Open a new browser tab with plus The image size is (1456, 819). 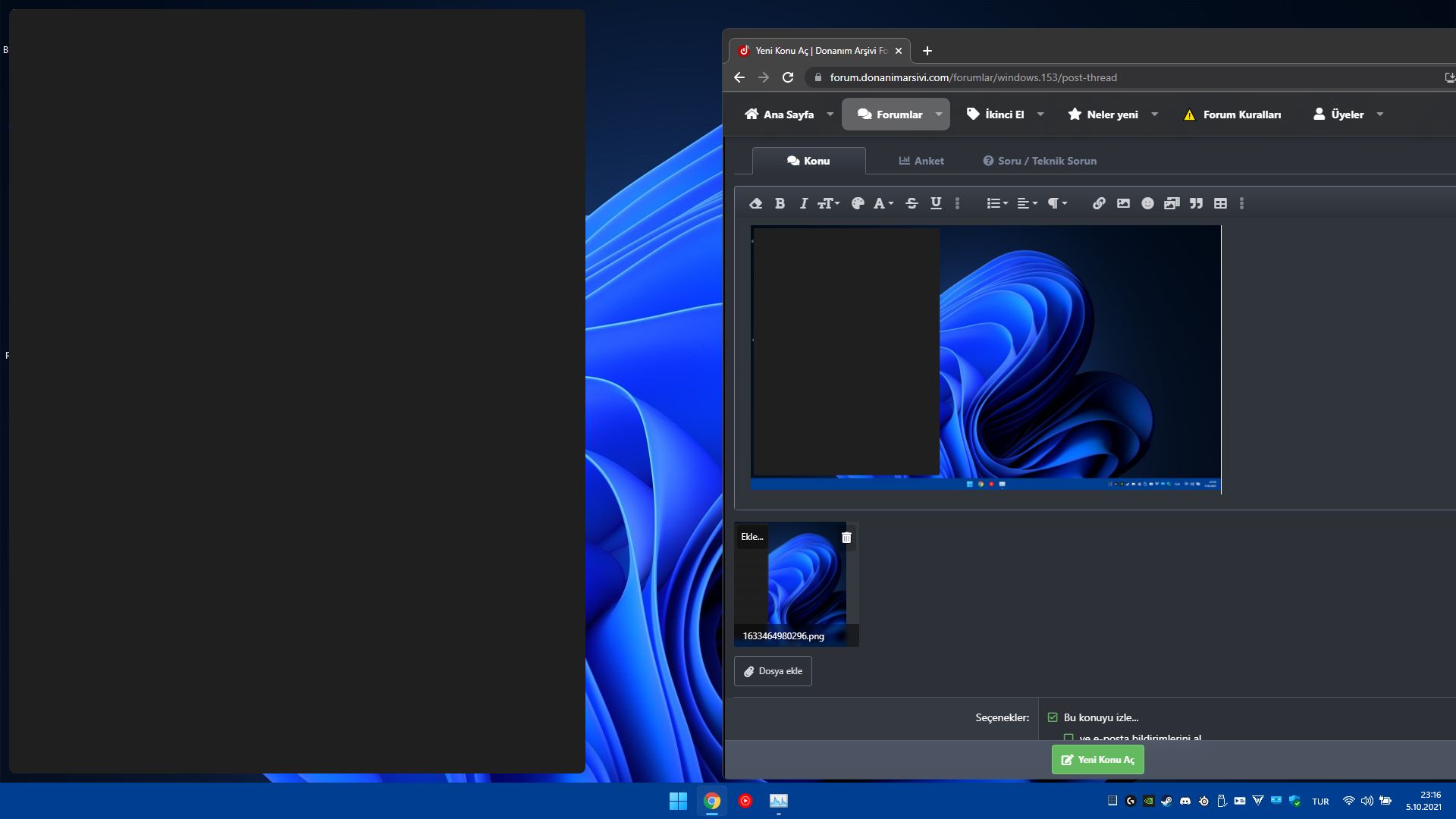927,51
